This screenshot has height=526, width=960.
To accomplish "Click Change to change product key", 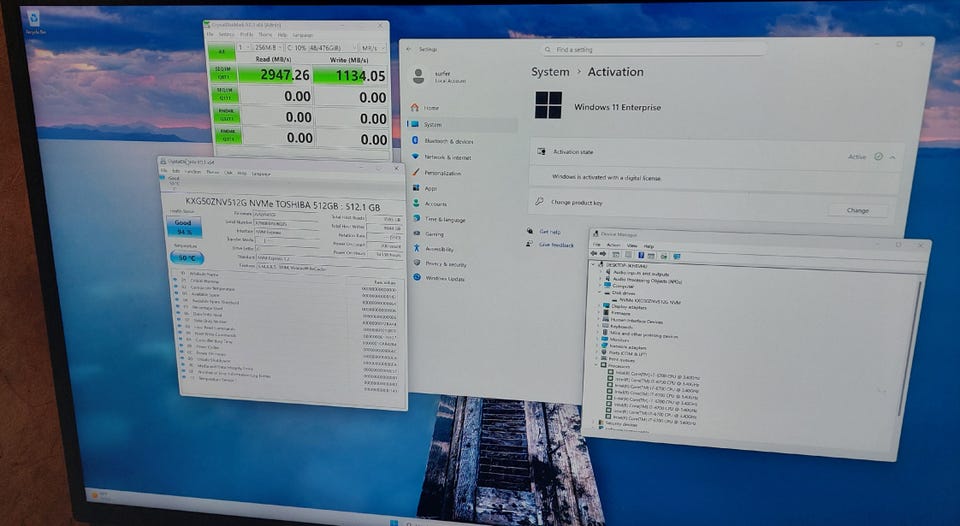I will pos(857,210).
